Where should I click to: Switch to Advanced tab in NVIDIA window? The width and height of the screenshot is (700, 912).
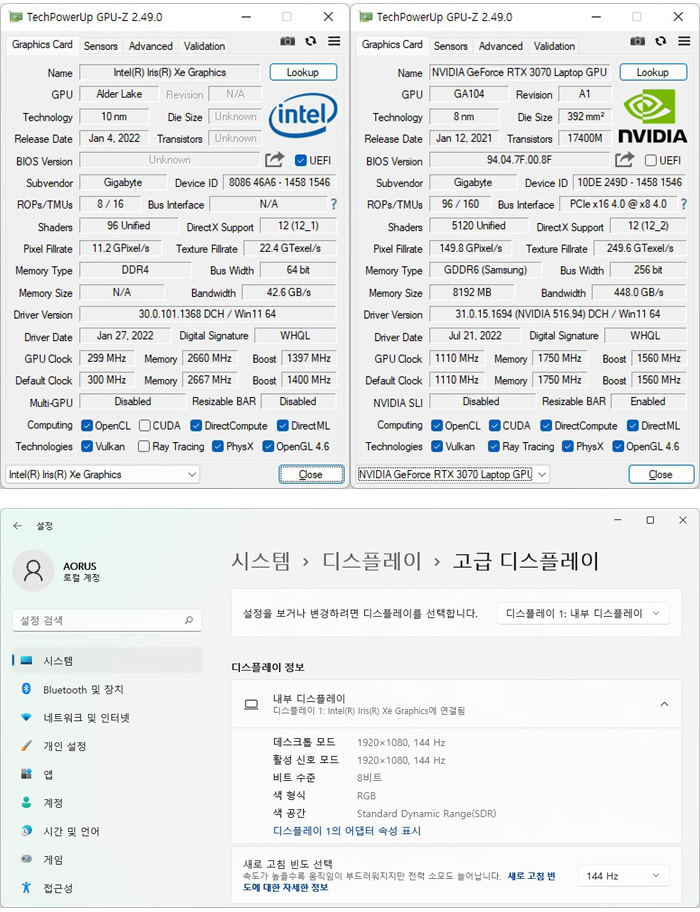click(501, 46)
